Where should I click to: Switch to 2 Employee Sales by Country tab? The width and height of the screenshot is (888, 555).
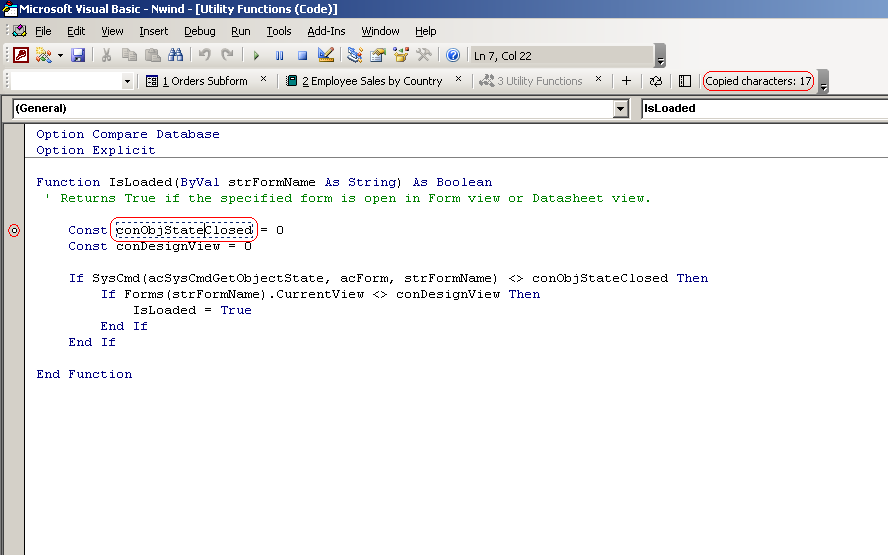click(364, 81)
